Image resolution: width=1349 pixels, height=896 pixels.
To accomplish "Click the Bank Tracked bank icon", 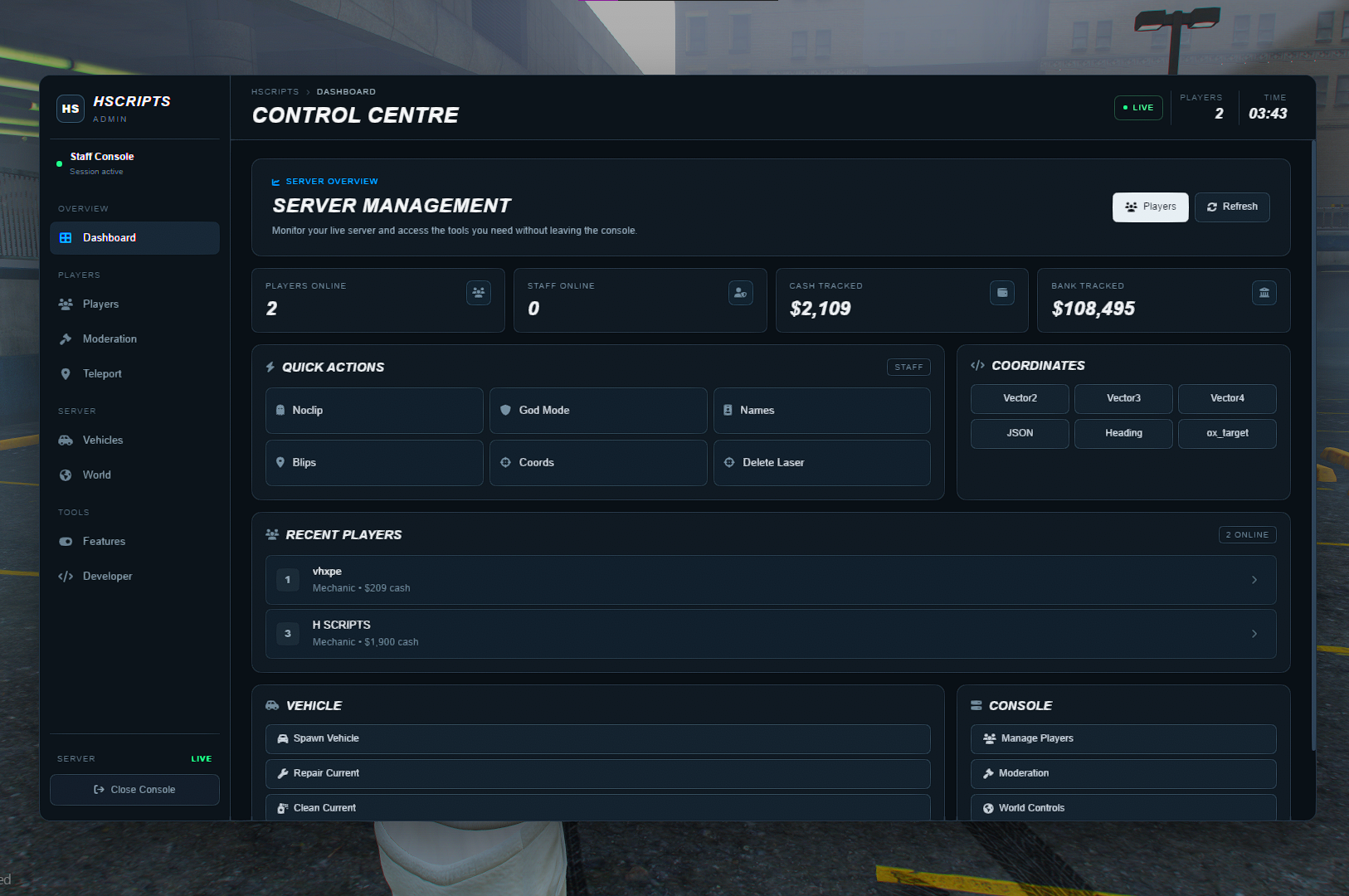I will (1264, 293).
